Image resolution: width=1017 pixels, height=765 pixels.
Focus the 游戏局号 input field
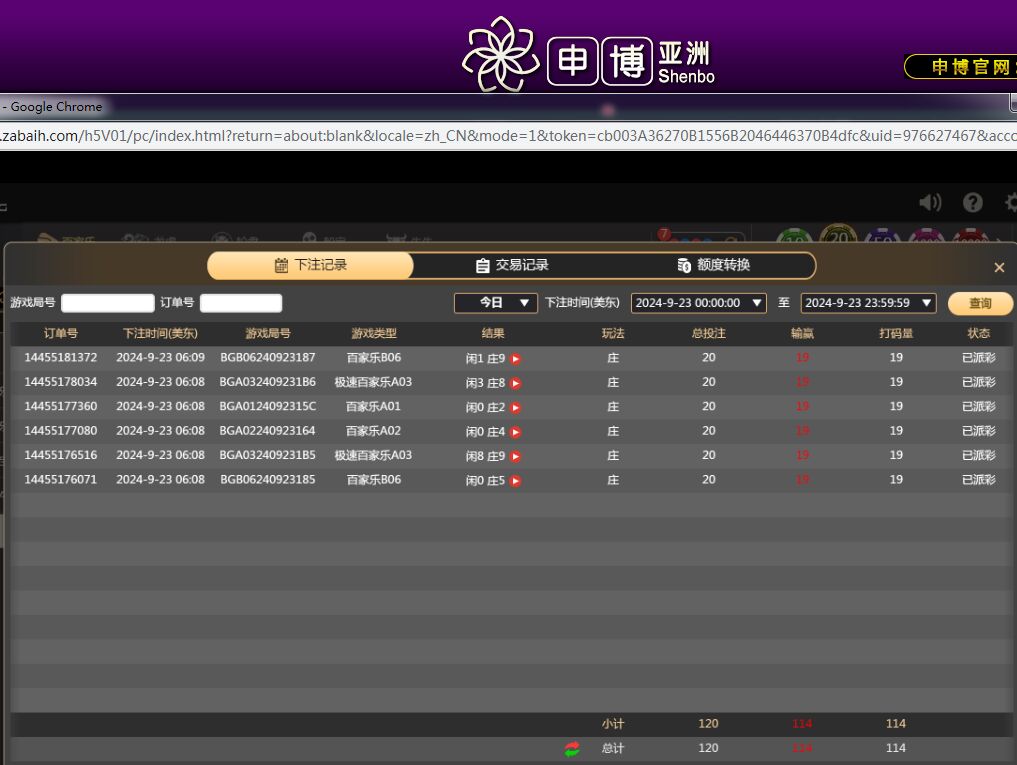(108, 303)
